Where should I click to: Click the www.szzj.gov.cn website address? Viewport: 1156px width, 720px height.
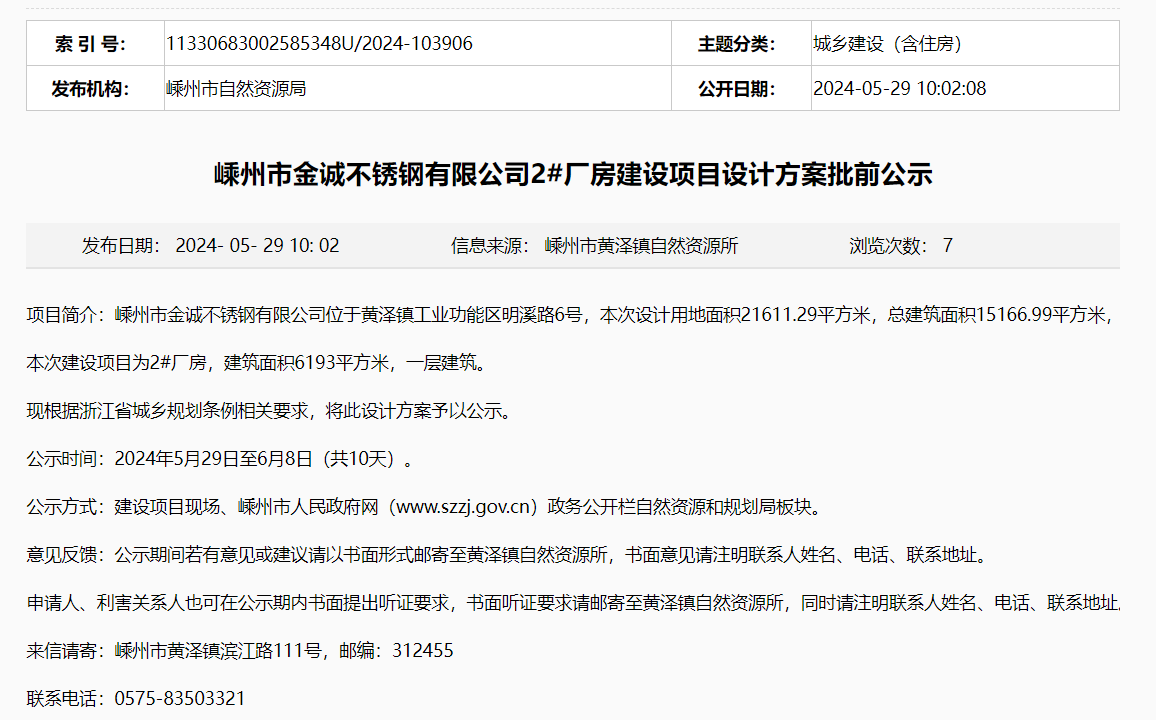tap(467, 507)
